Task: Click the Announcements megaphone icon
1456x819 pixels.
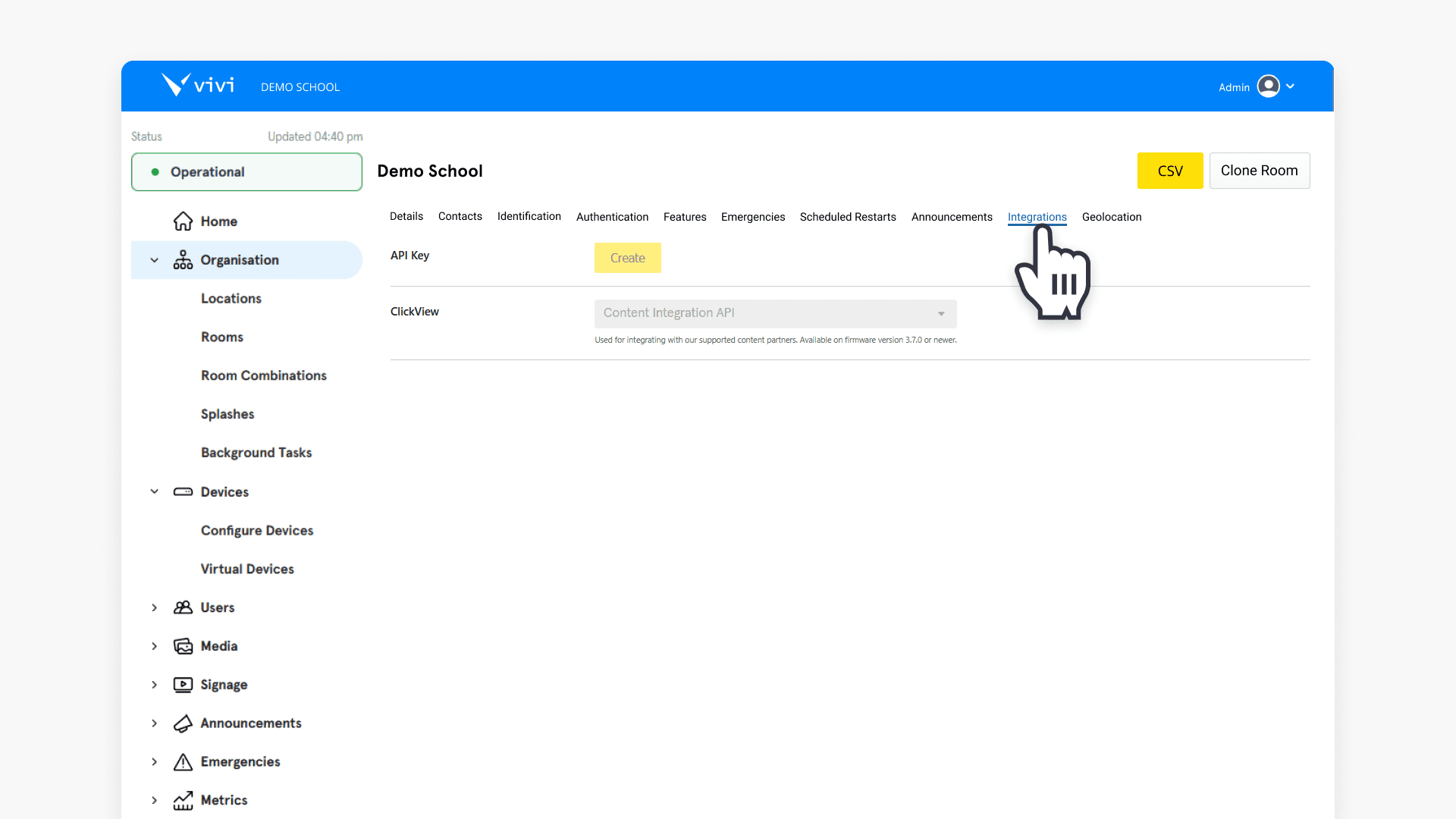Action: pyautogui.click(x=183, y=723)
